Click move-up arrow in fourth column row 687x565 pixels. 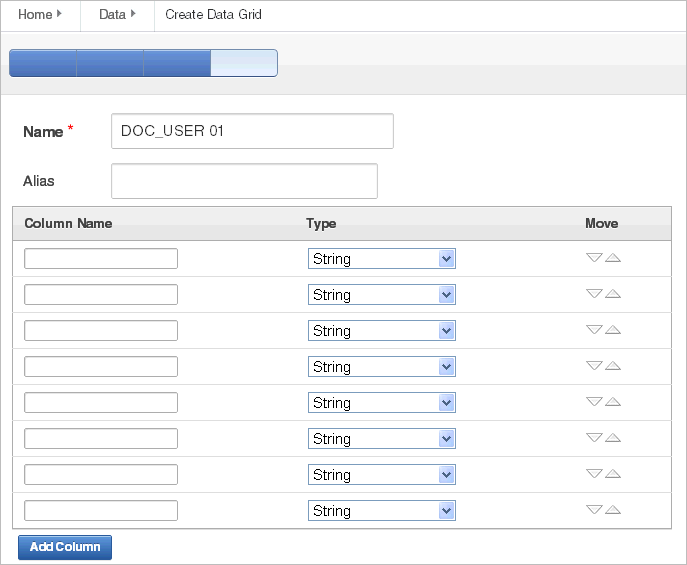(x=613, y=365)
